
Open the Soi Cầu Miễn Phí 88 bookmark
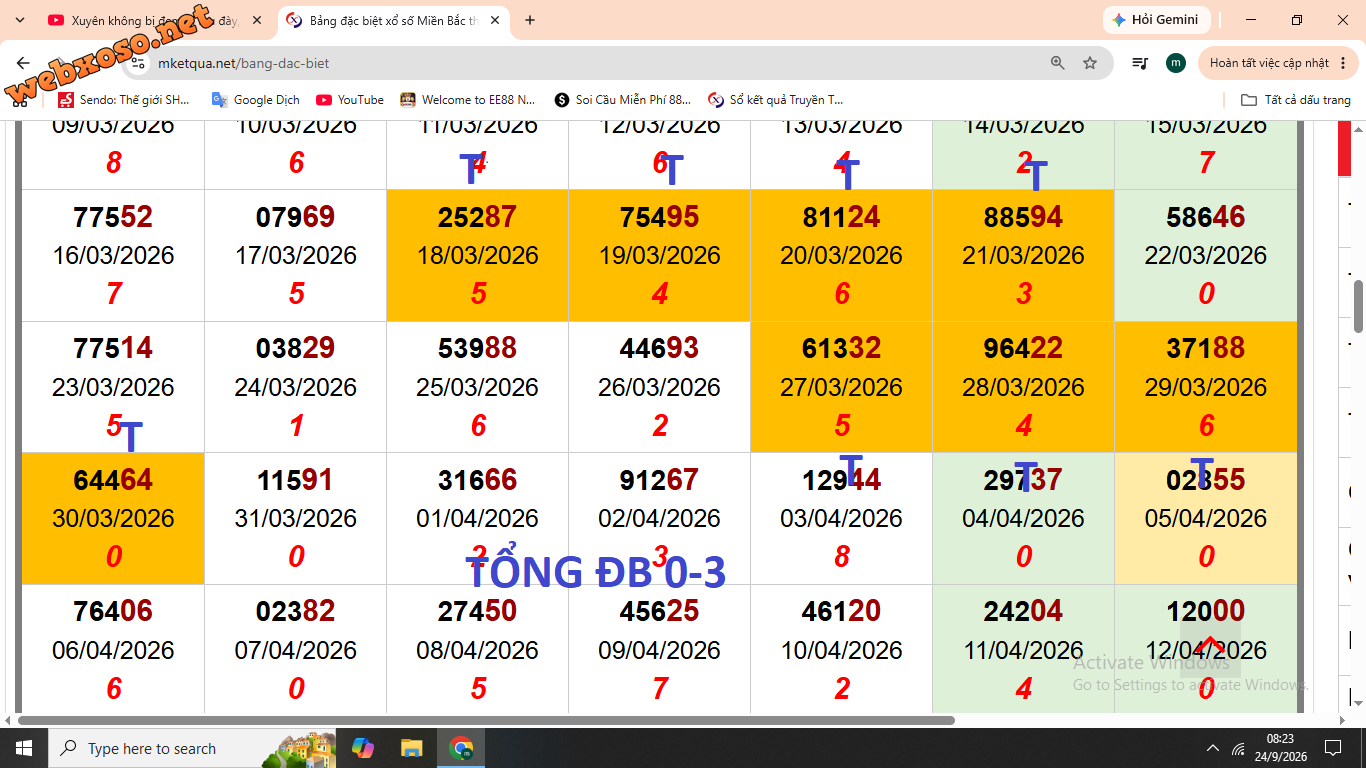coord(623,100)
